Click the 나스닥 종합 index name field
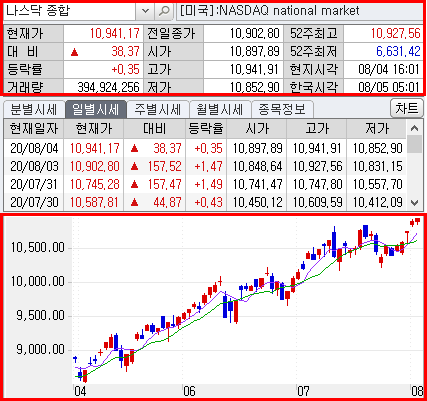Screen dimensions: 427x401 [x=70, y=11]
